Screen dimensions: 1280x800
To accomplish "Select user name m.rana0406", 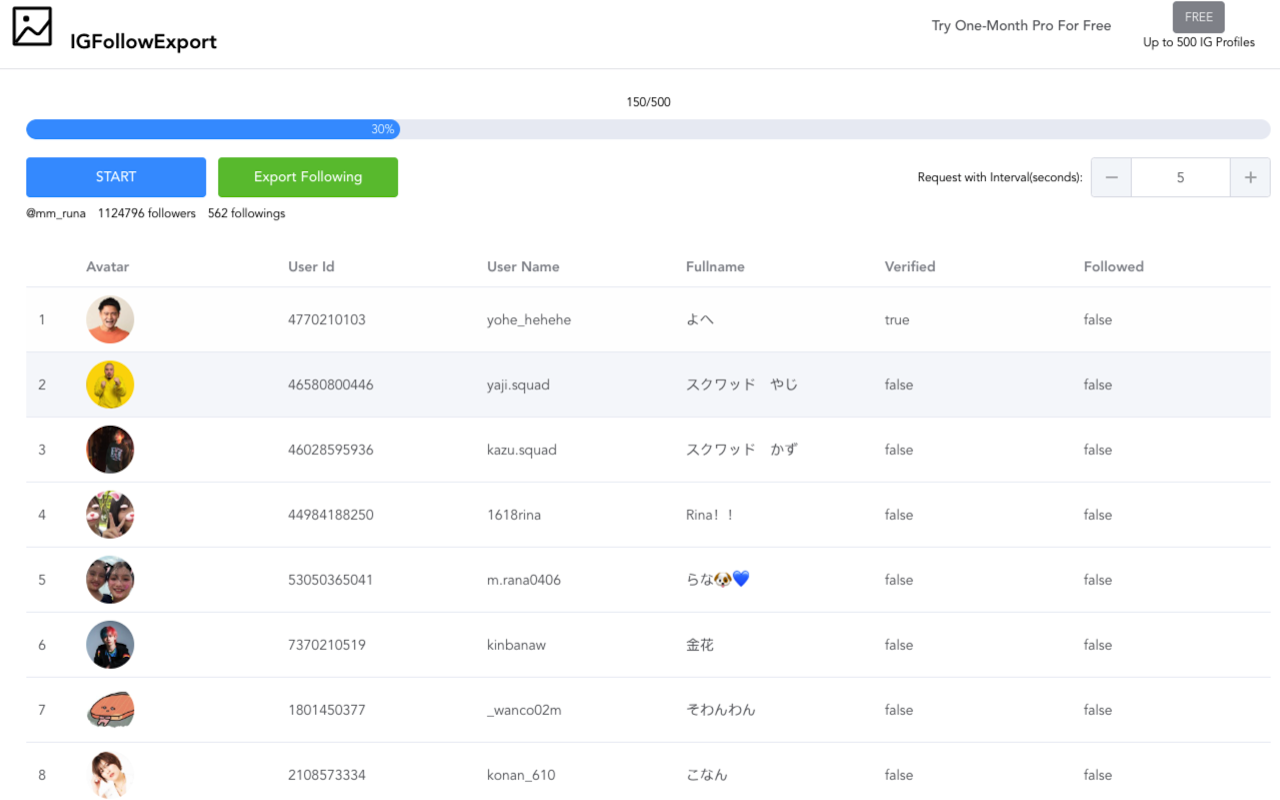I will pos(524,580).
